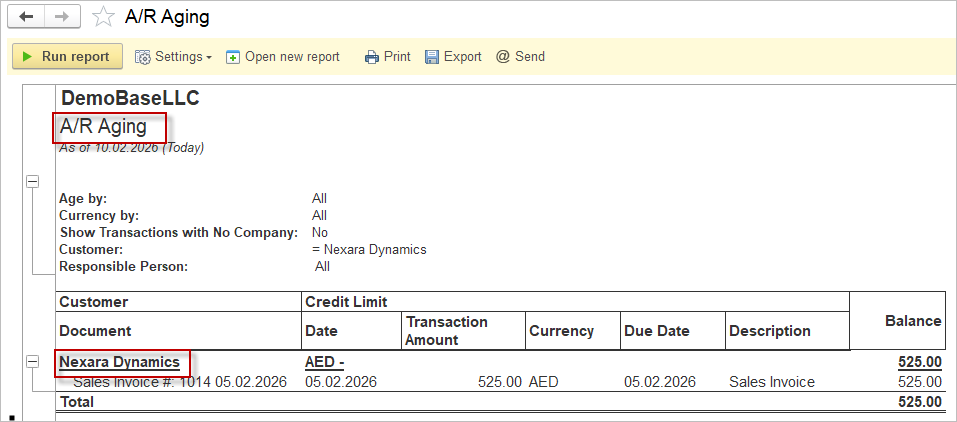Click the Open new report icon
Image resolution: width=957 pixels, height=422 pixels.
coord(233,57)
